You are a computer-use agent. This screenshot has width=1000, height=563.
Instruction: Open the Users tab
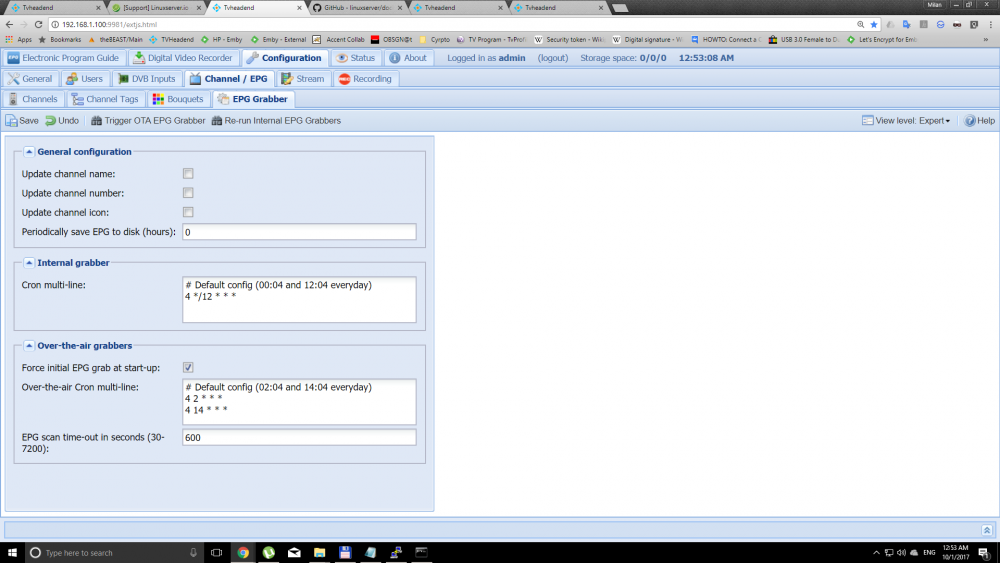click(x=84, y=79)
